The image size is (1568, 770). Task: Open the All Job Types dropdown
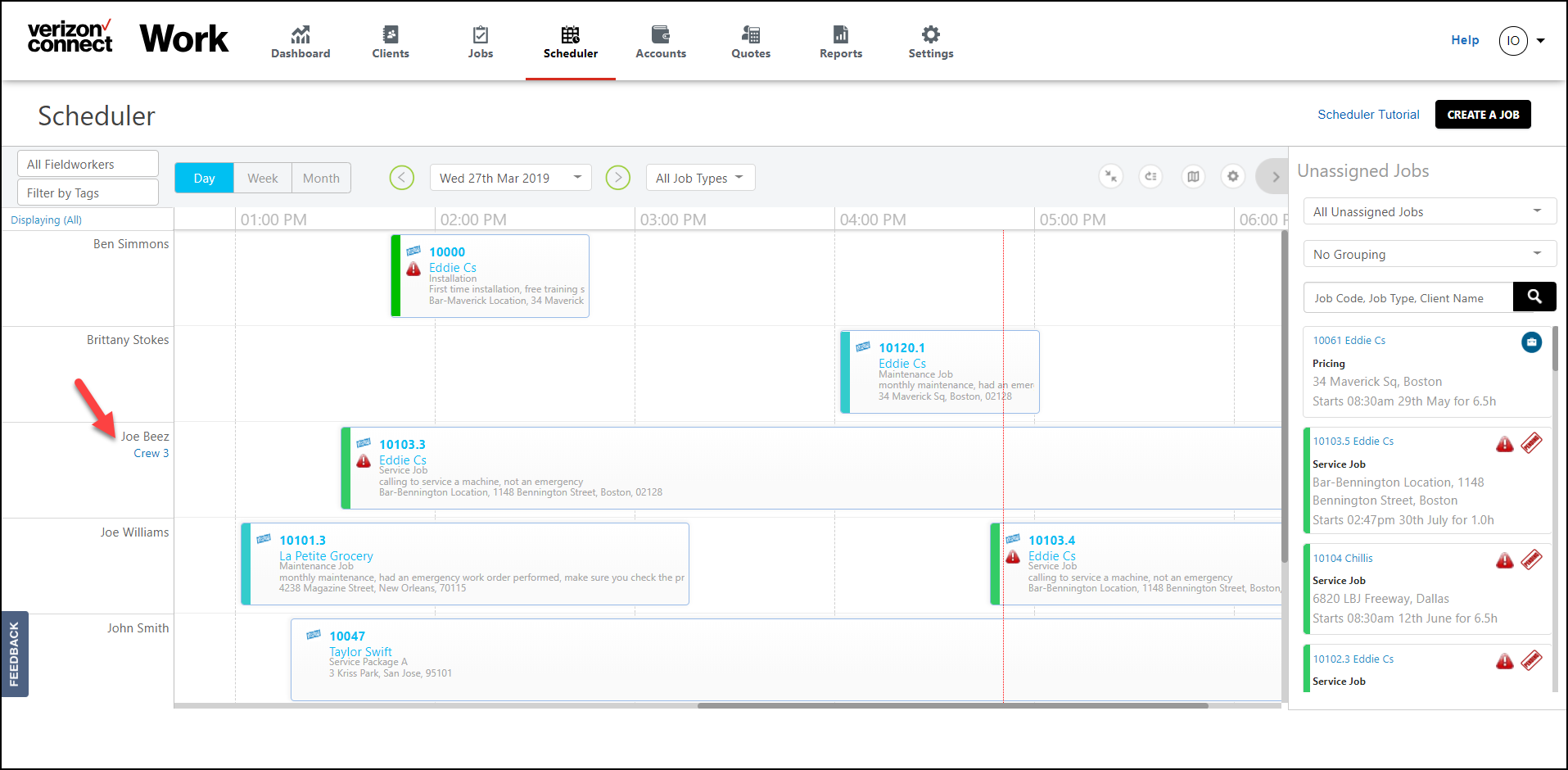699,177
